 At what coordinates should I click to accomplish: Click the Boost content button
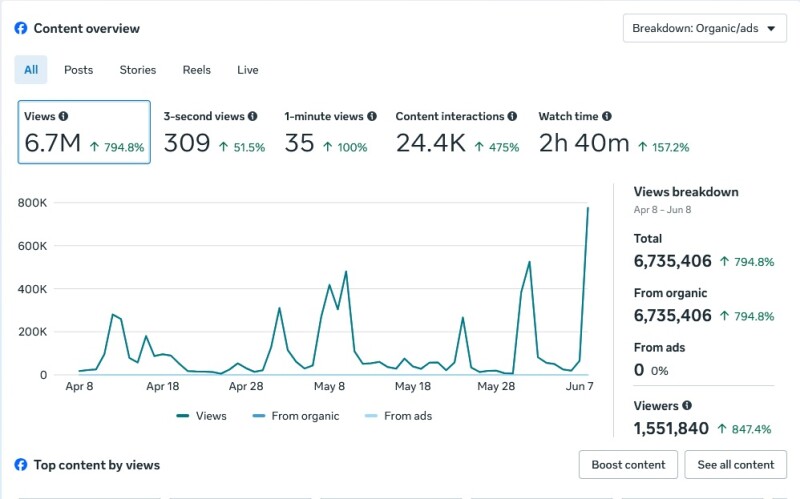click(x=628, y=465)
